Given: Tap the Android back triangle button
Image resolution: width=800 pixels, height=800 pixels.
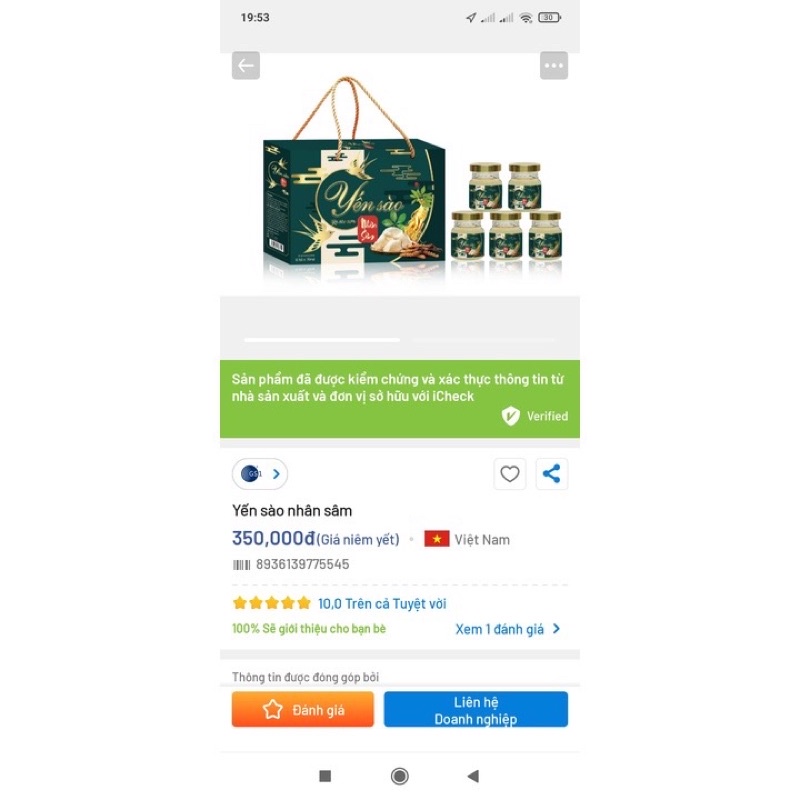Looking at the screenshot, I should point(473,776).
